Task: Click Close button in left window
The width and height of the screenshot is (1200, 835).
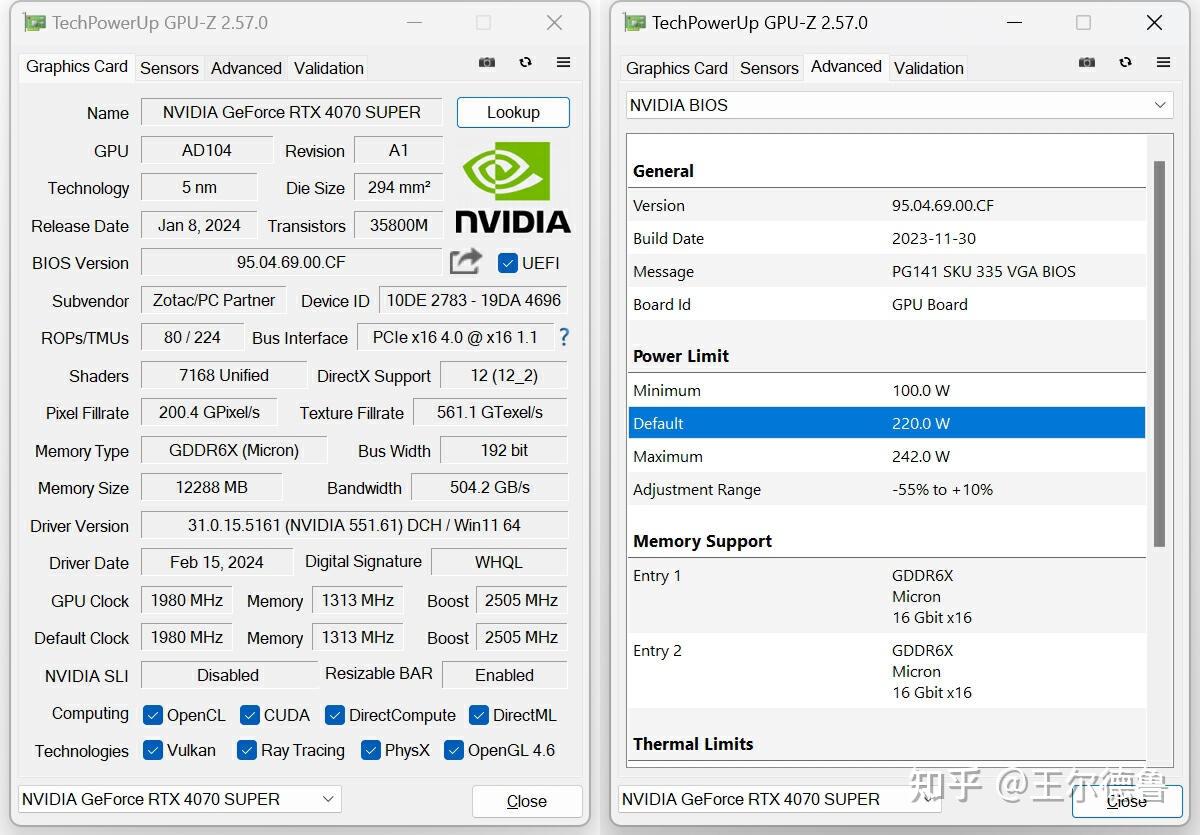Action: point(527,801)
